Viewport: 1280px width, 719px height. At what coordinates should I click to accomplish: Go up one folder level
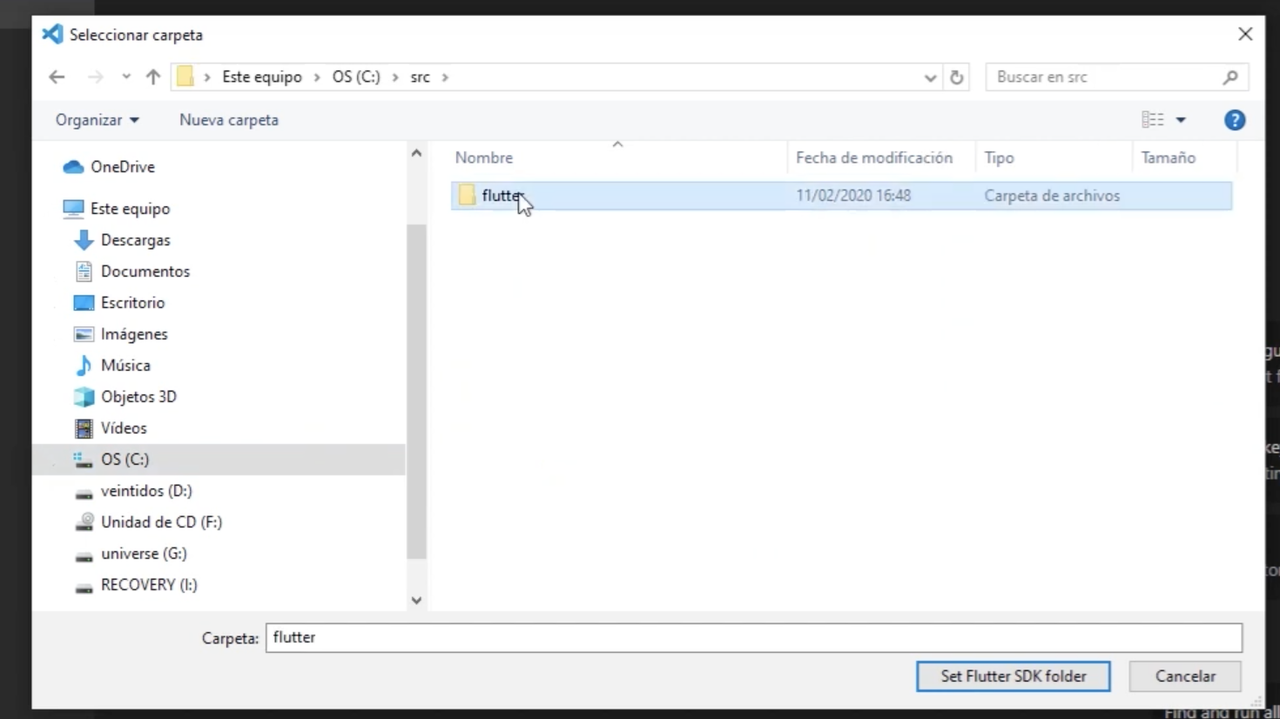coord(153,77)
